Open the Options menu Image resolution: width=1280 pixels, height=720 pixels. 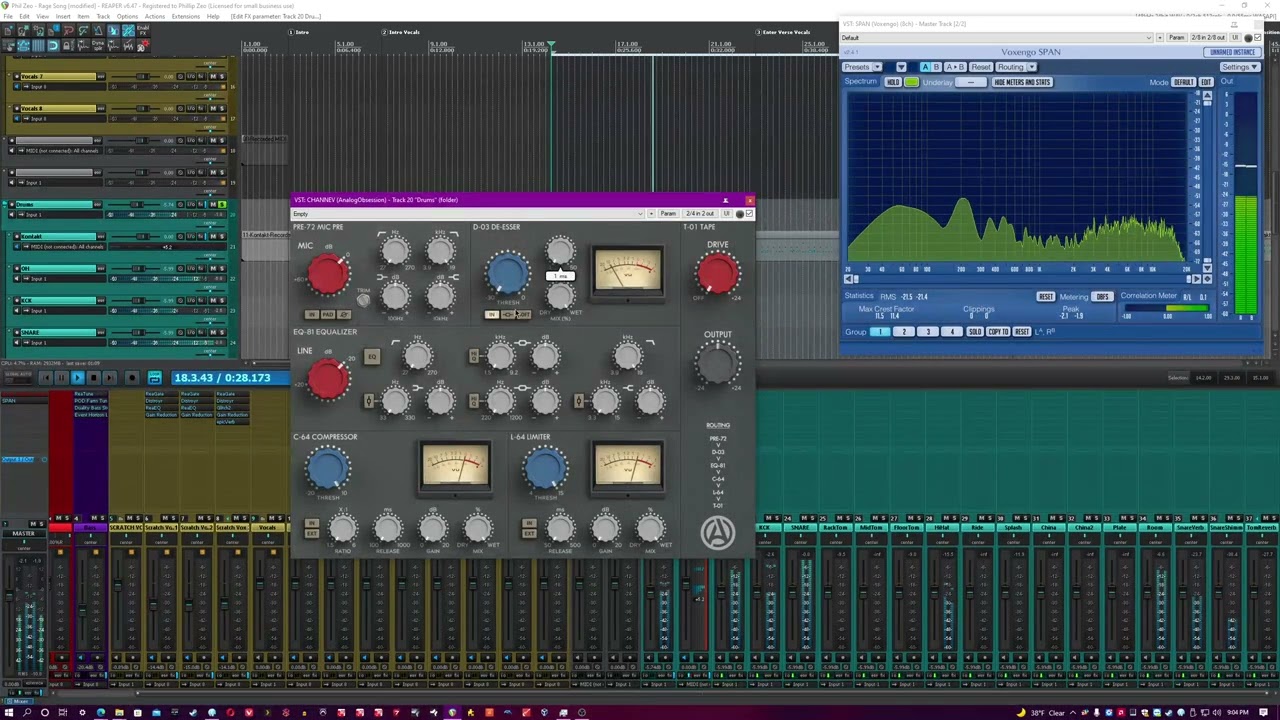coord(127,17)
